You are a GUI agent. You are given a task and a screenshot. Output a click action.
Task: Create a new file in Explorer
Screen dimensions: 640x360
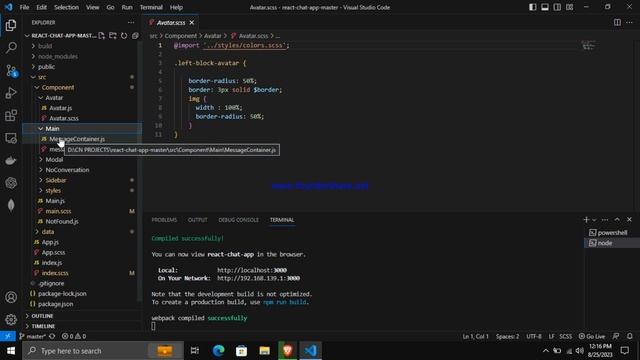pos(102,36)
